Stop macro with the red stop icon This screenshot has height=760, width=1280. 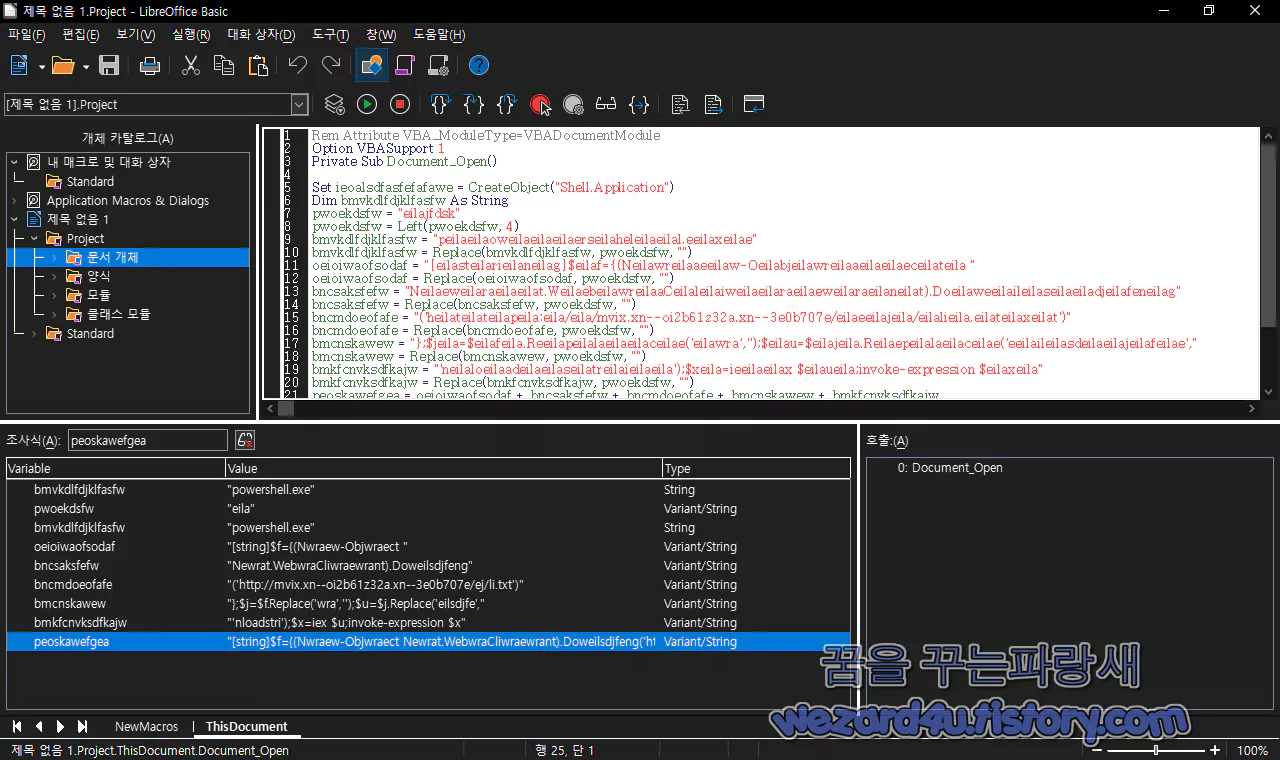coord(400,104)
